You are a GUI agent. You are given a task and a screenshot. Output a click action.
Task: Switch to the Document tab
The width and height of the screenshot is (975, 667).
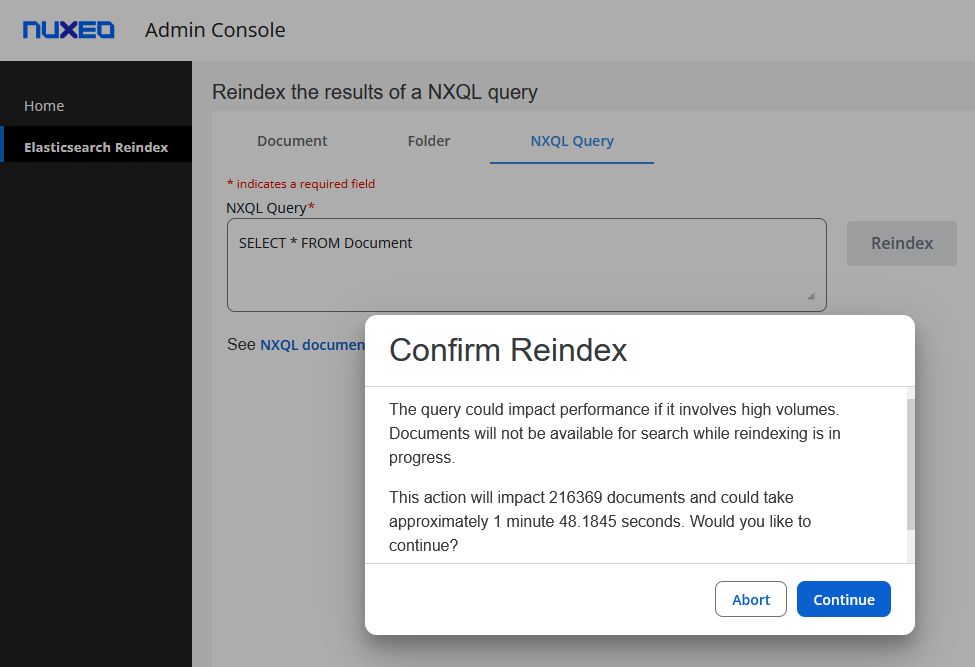[x=292, y=141]
